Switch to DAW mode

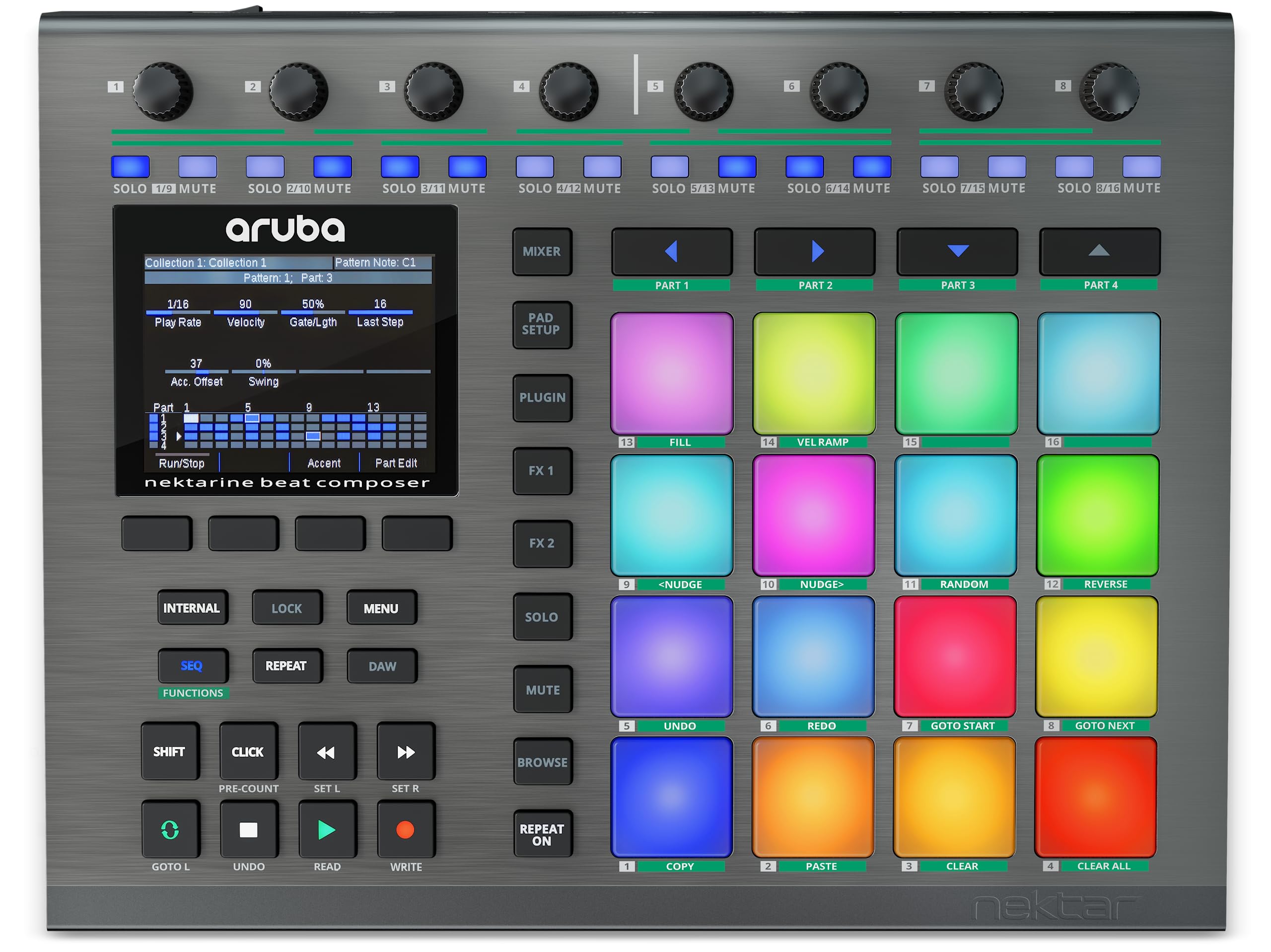coord(381,666)
